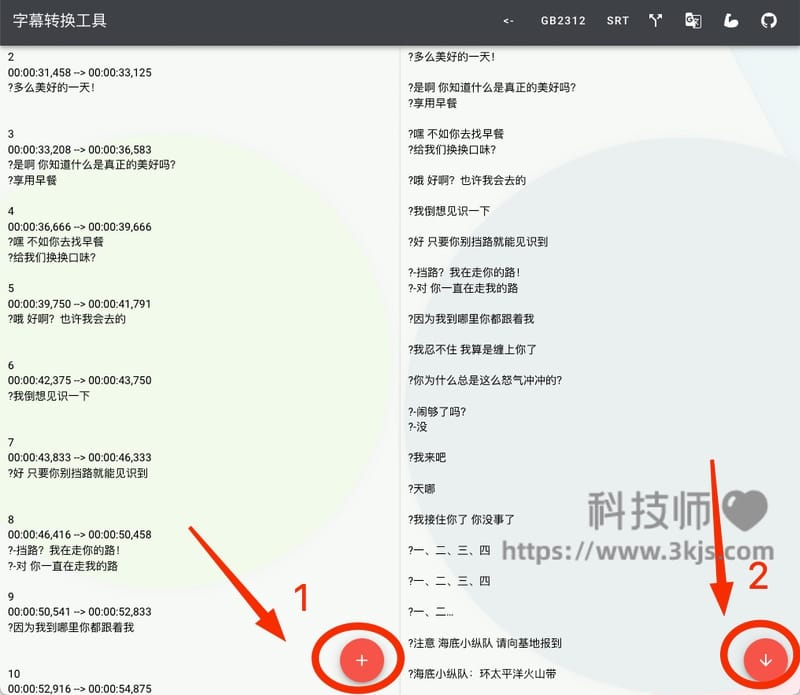Click timestamp '00:00:52,916 --> 00:00:54,875'
This screenshot has width=800, height=695.
[80, 688]
